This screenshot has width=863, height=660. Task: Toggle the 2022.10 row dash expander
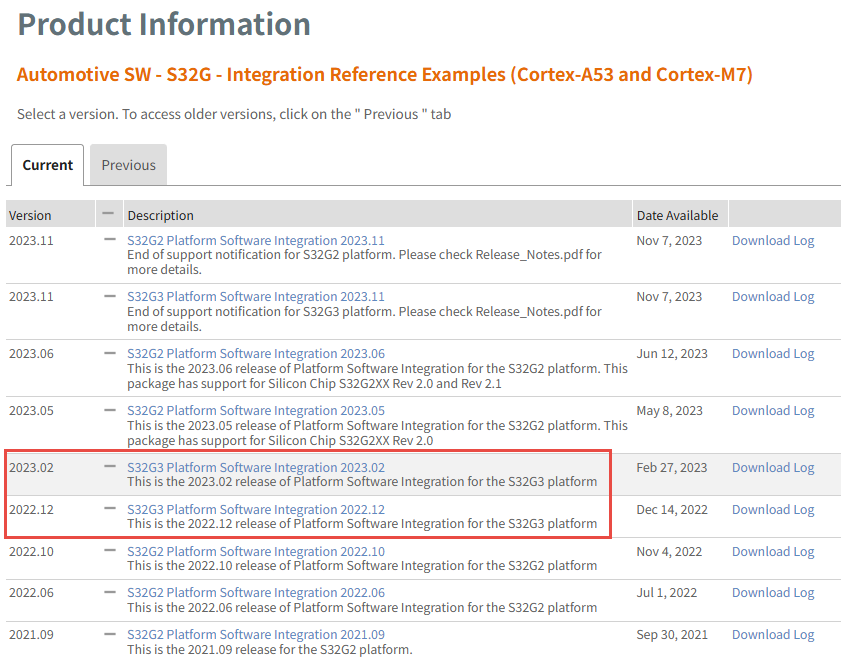pyautogui.click(x=110, y=550)
